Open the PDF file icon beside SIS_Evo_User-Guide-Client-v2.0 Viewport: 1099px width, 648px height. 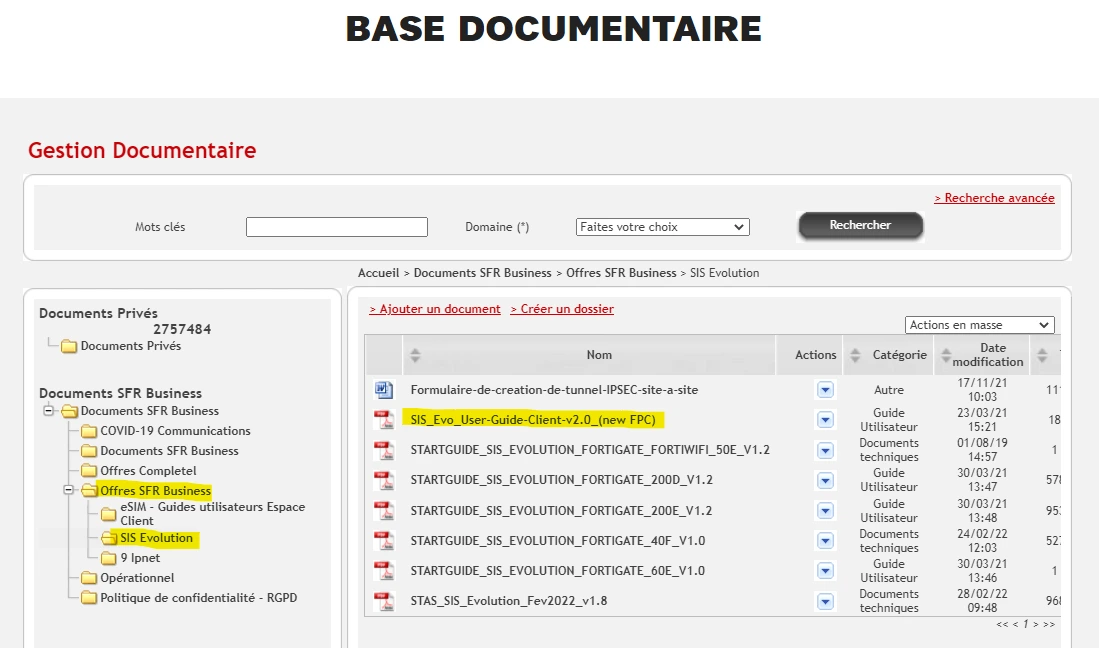tap(383, 420)
